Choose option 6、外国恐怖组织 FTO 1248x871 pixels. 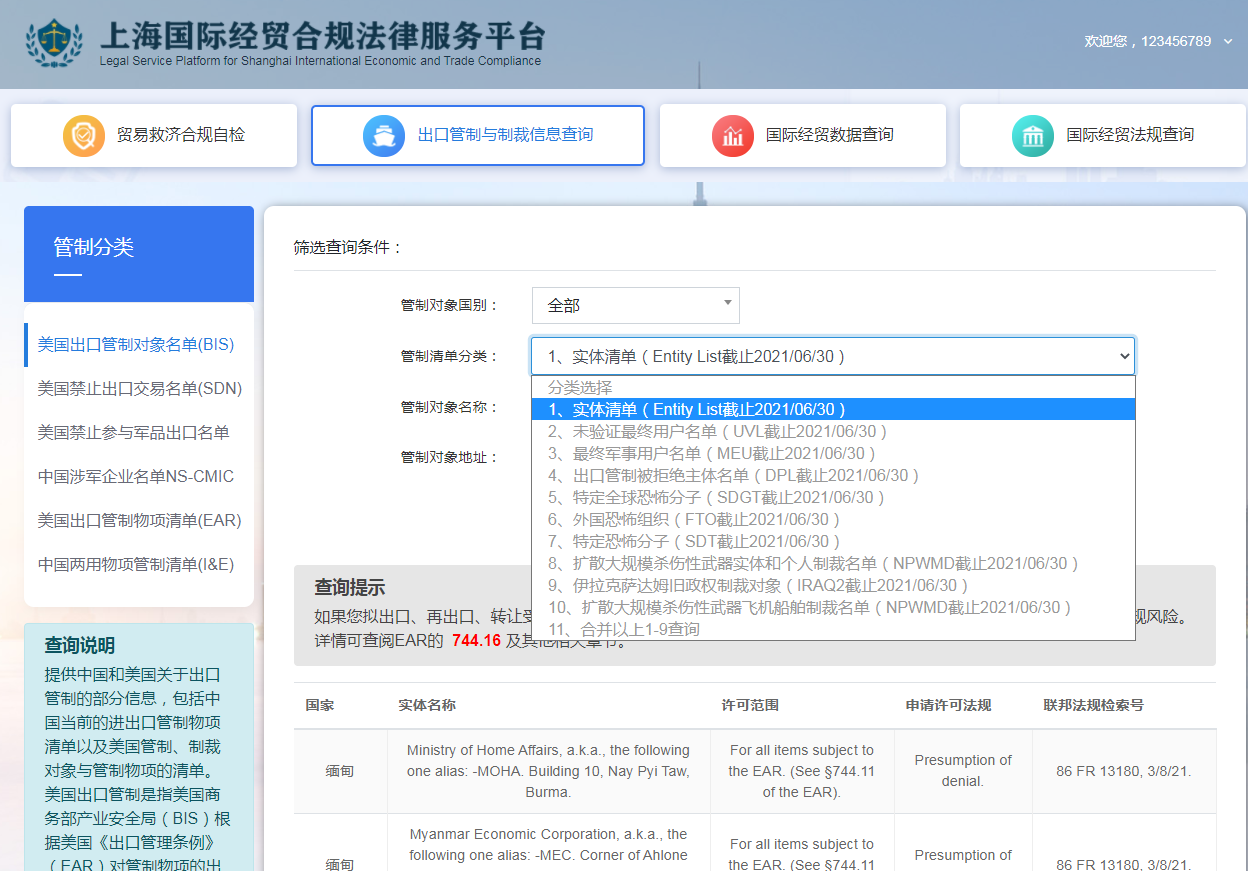(833, 519)
